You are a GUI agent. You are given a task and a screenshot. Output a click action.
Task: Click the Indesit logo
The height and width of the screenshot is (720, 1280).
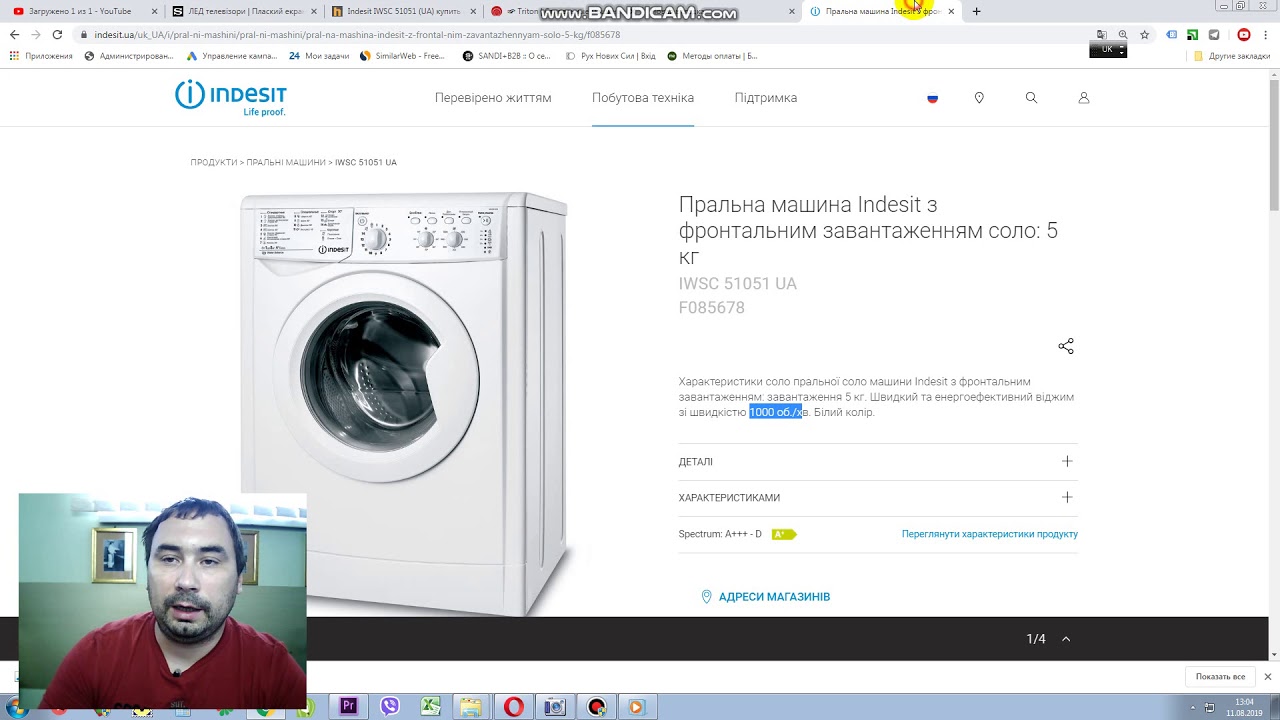[231, 97]
